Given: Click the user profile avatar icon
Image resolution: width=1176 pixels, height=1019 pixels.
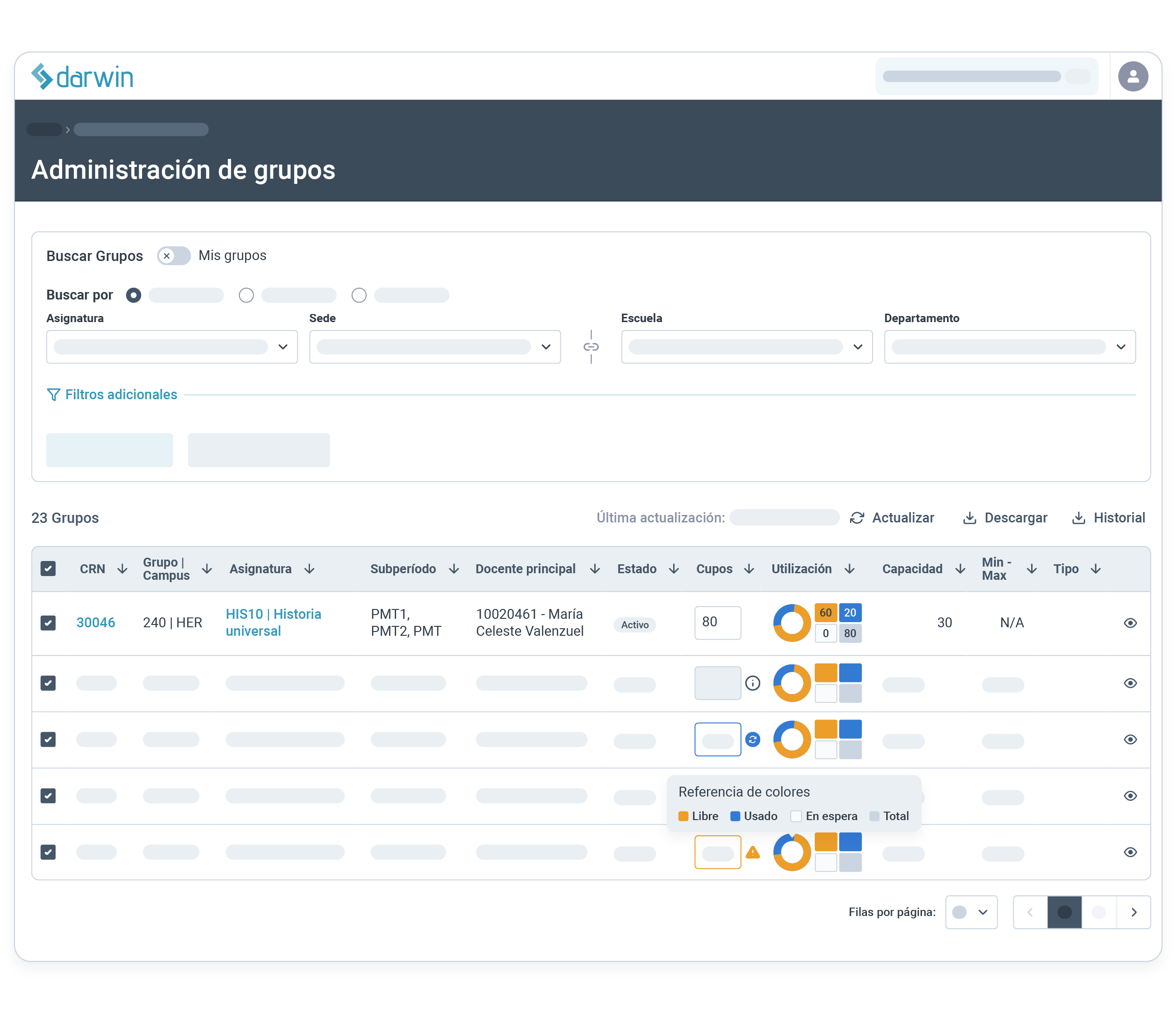Looking at the screenshot, I should pos(1132,77).
